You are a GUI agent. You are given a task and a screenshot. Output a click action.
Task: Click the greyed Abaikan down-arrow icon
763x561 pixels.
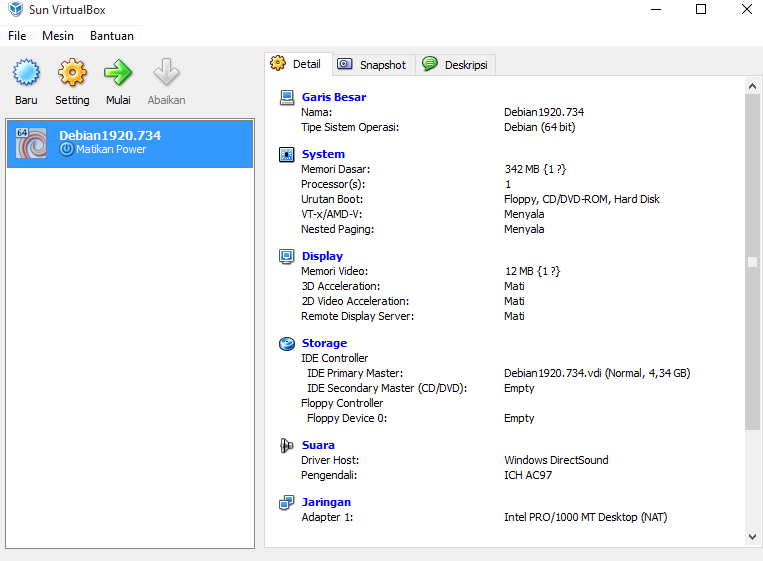tap(166, 72)
